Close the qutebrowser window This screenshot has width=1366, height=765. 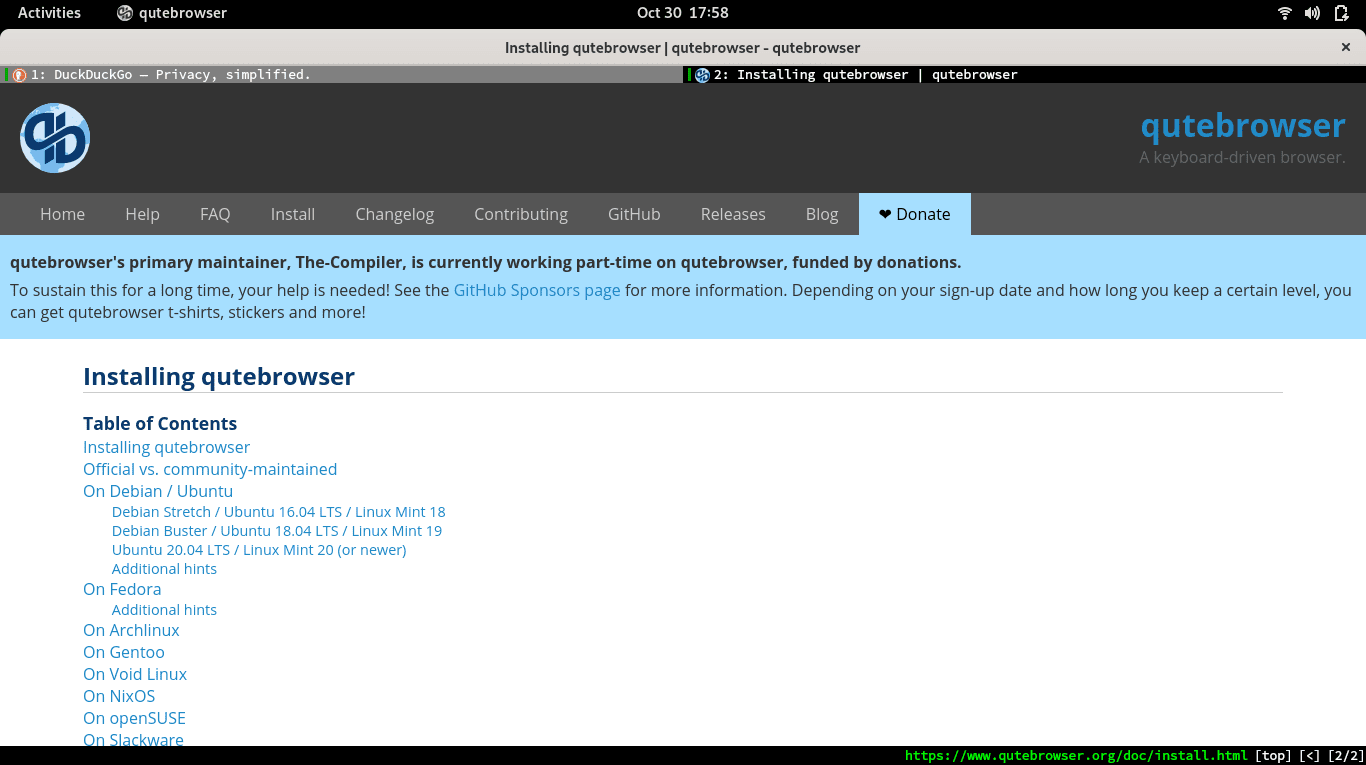point(1346,47)
